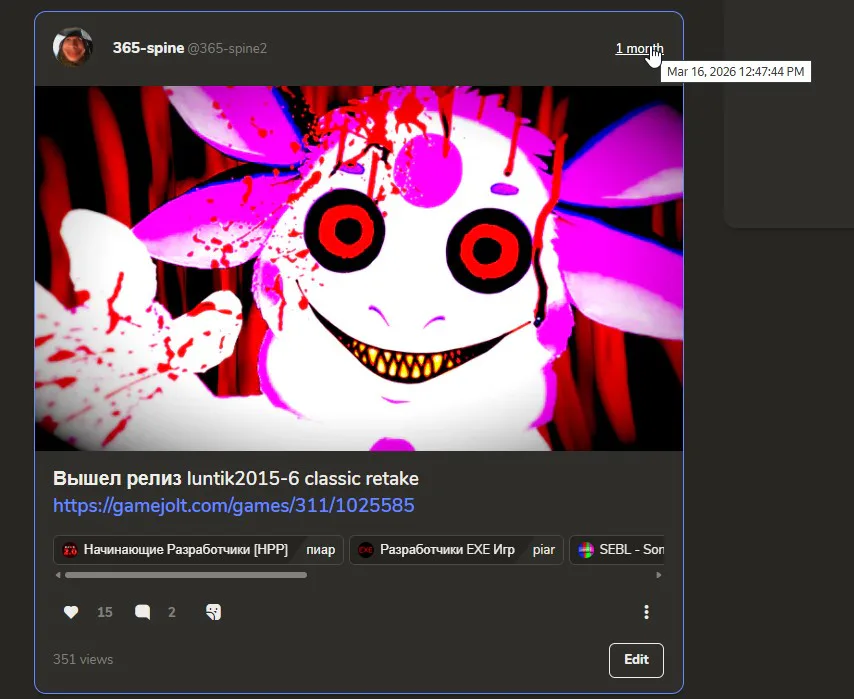Like the post with the heart icon
854x699 pixels.
pos(71,612)
